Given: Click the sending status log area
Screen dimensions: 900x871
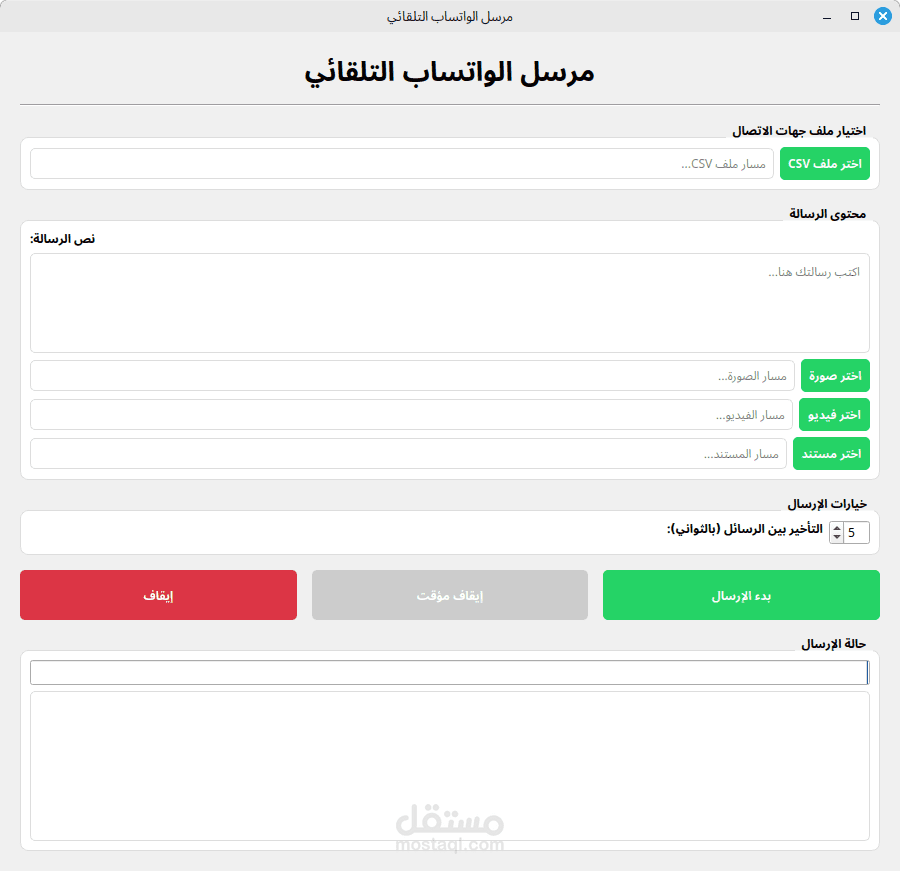Looking at the screenshot, I should coord(449,766).
